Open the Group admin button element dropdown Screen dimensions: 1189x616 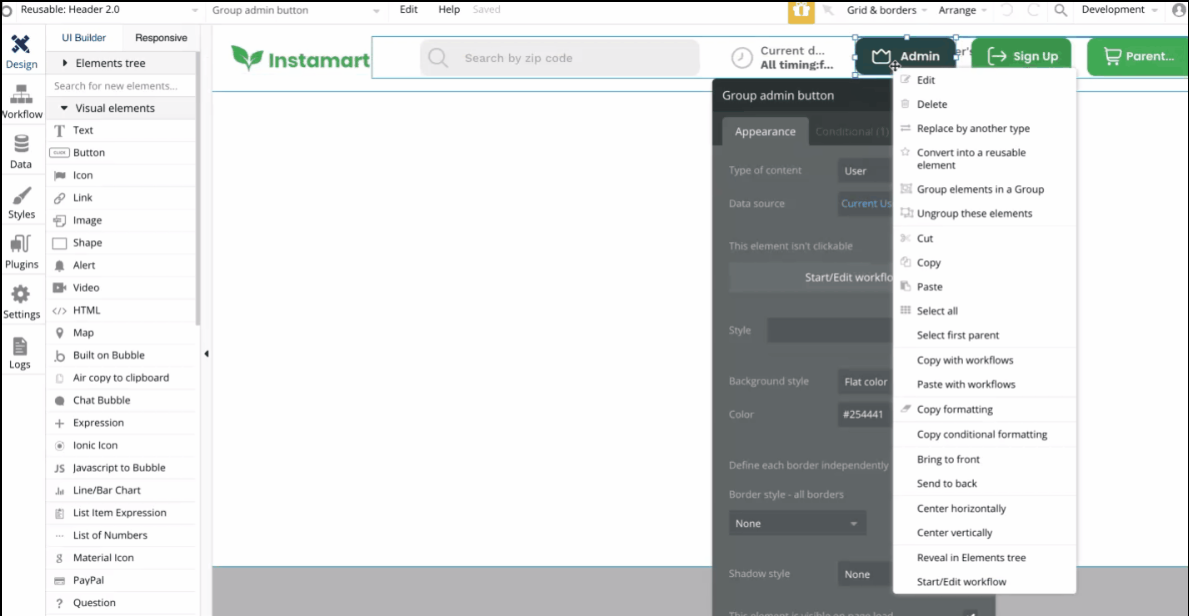[296, 10]
